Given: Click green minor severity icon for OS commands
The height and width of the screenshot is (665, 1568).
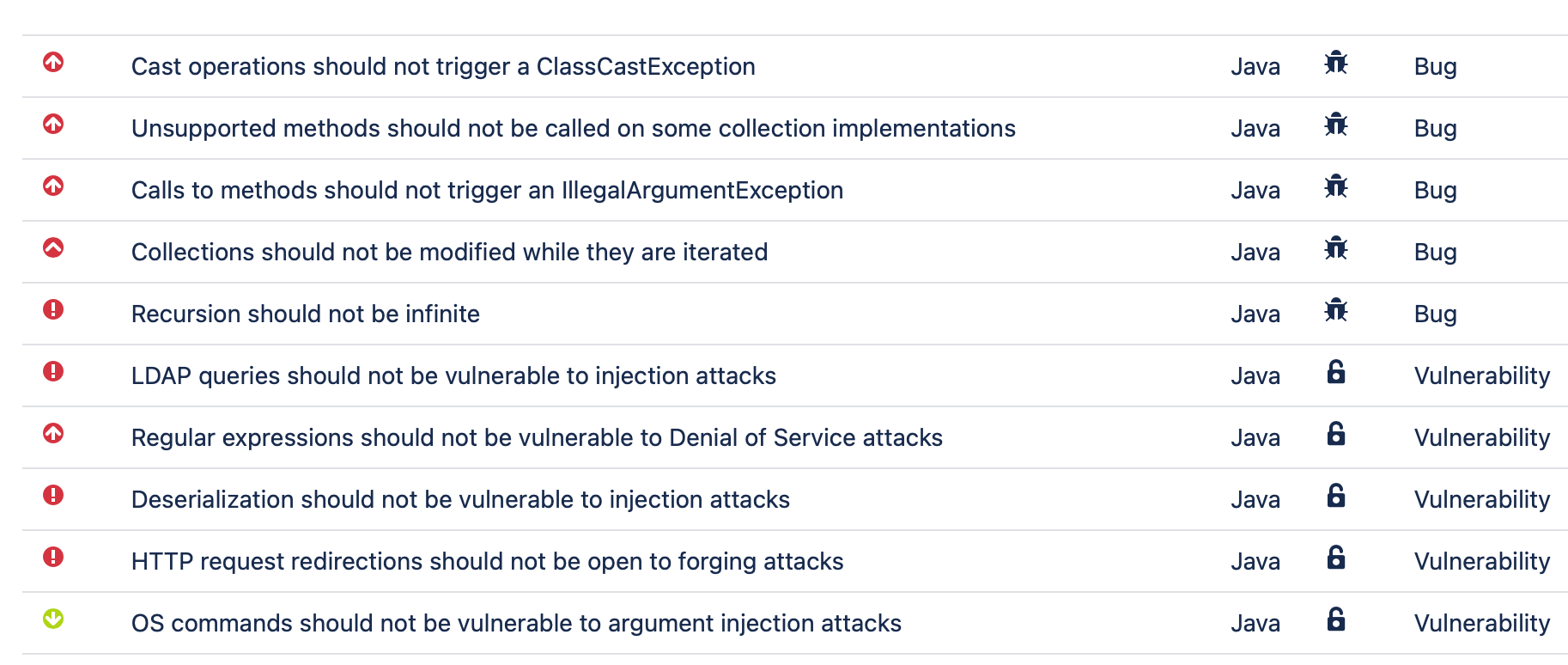Looking at the screenshot, I should (53, 619).
